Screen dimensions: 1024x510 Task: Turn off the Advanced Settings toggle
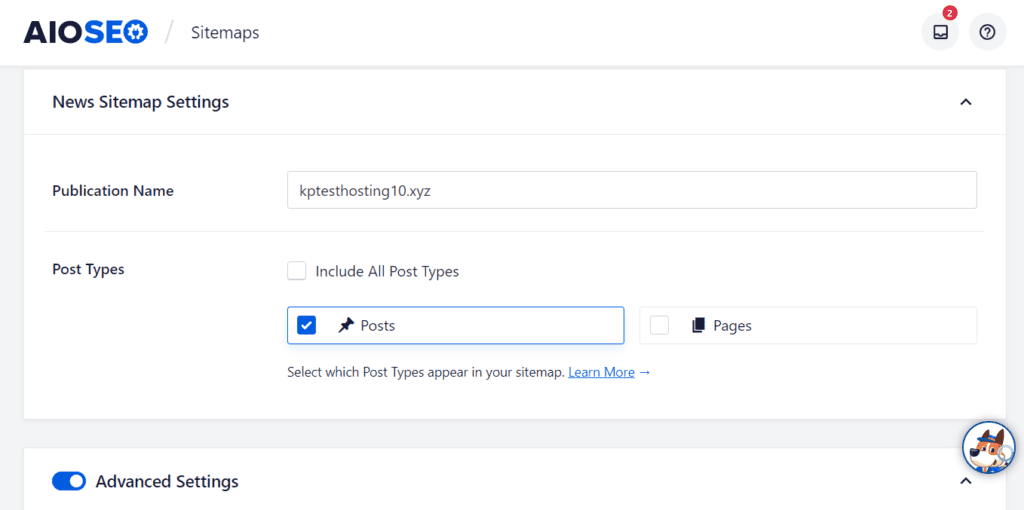click(x=69, y=482)
